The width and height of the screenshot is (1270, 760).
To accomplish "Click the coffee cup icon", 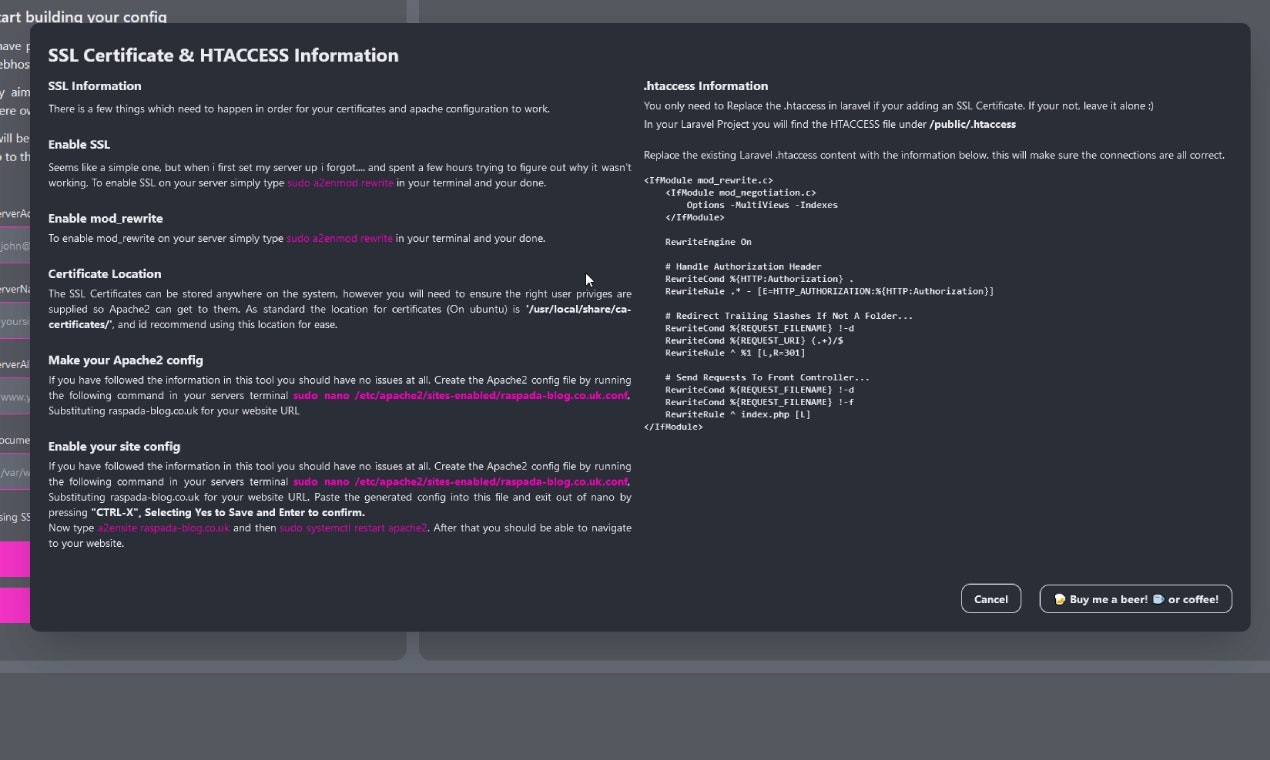I will click(1157, 599).
